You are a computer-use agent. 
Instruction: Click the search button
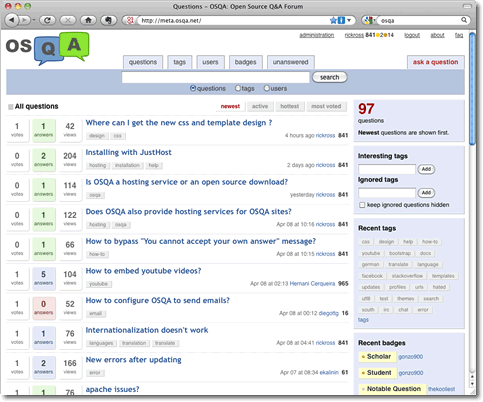point(330,77)
